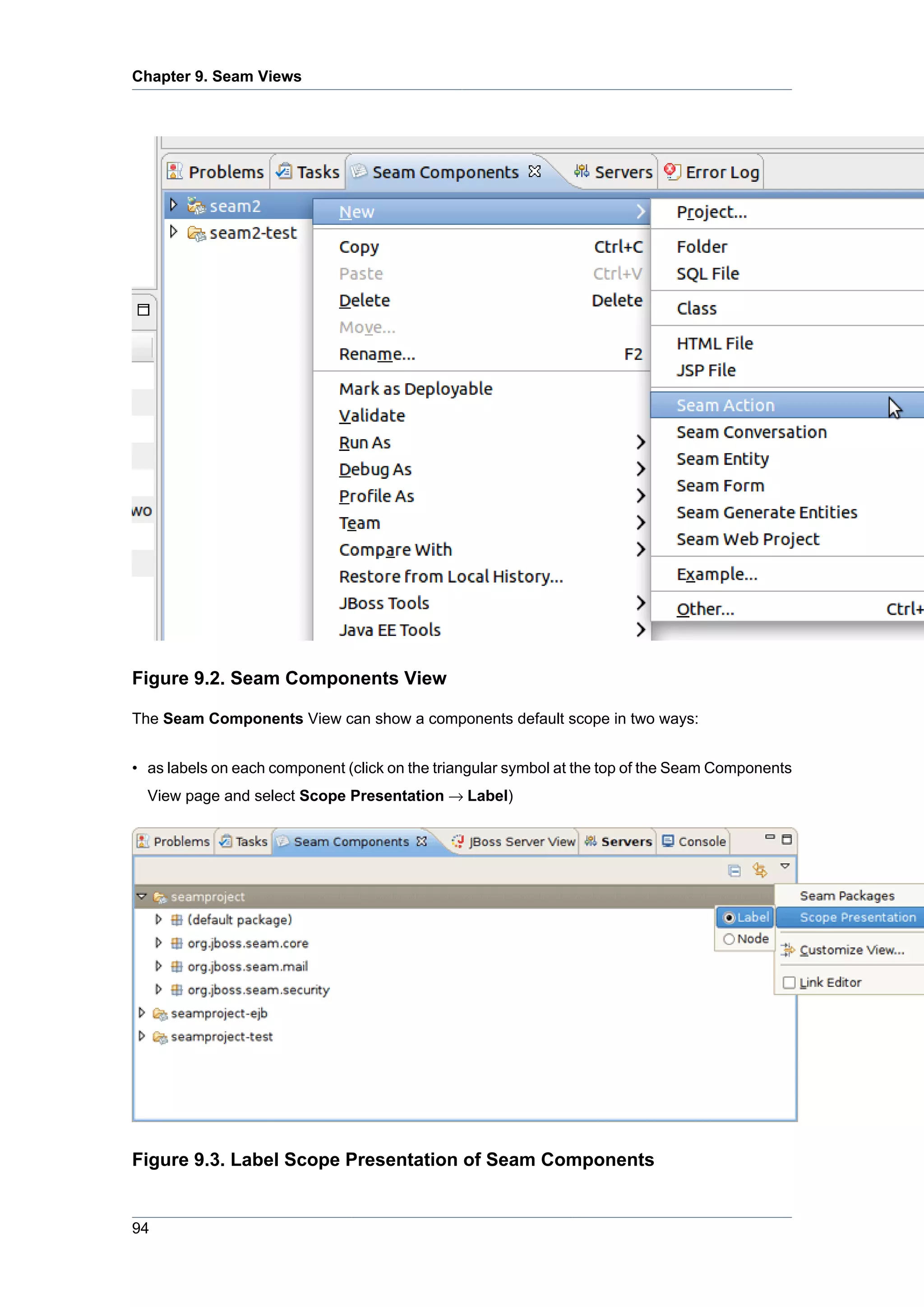Choose Seam Conversation

click(x=787, y=431)
